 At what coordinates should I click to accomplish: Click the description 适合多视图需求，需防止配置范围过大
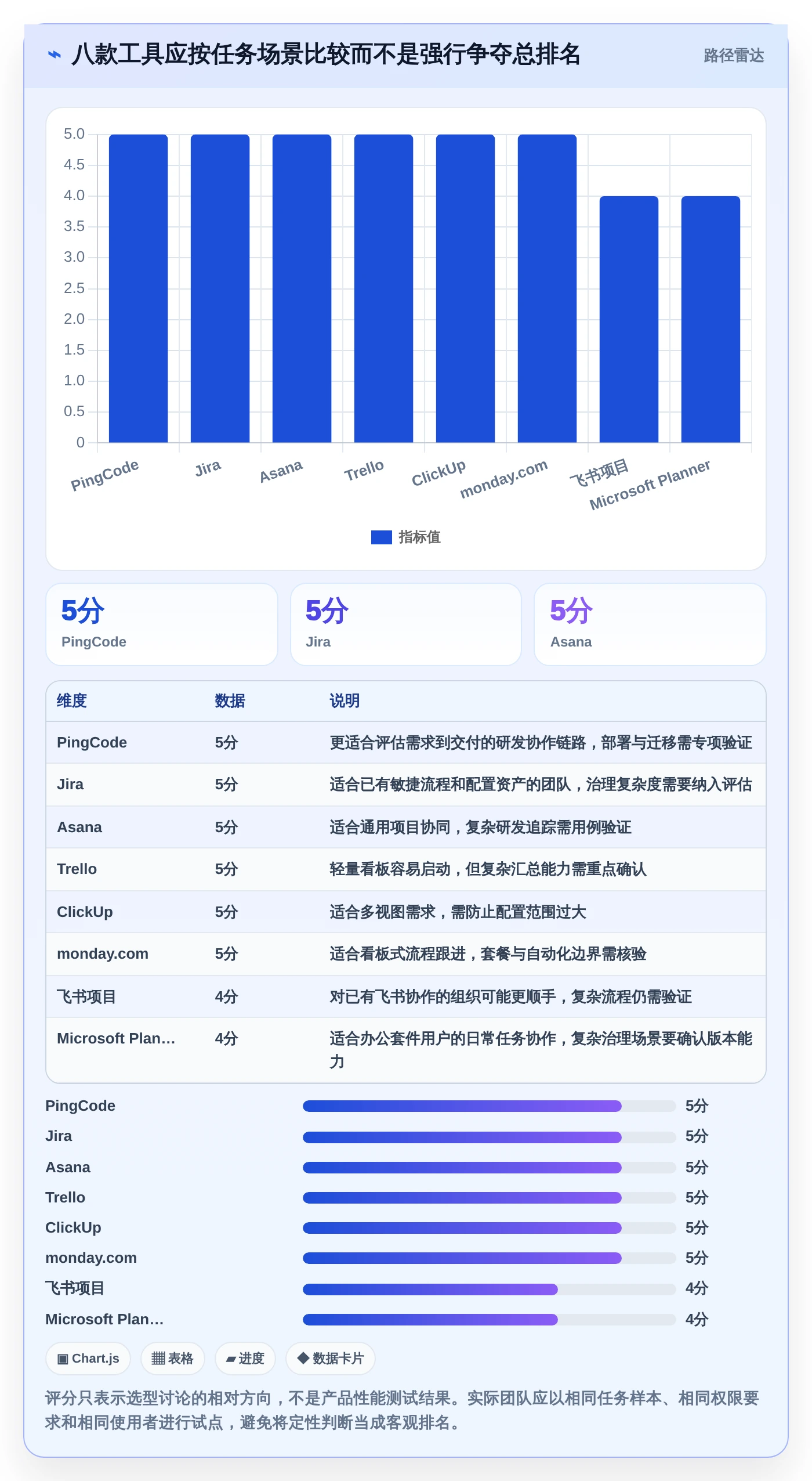point(458,912)
